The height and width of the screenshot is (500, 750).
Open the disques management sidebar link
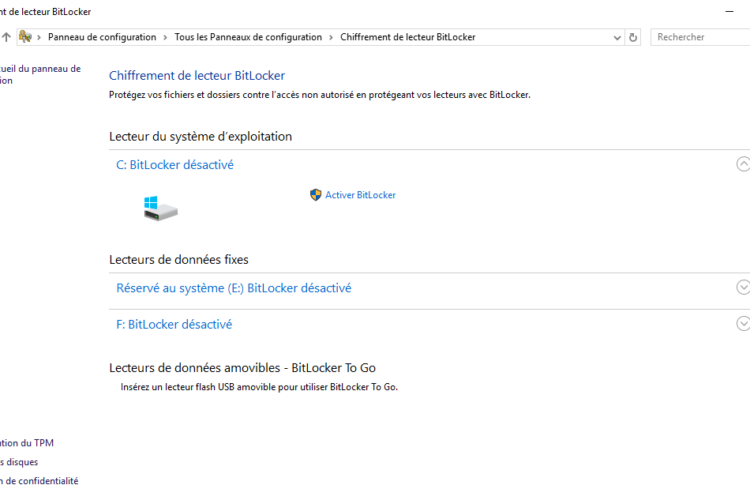(19, 462)
